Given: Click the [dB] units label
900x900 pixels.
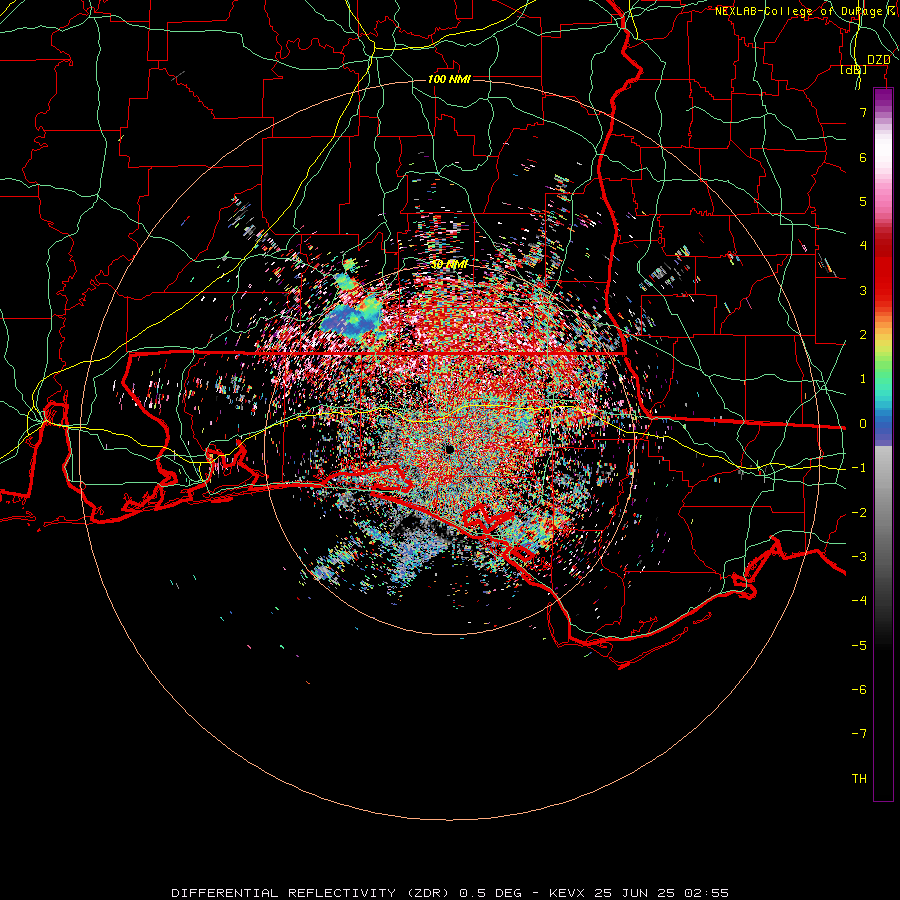Looking at the screenshot, I should point(854,69).
